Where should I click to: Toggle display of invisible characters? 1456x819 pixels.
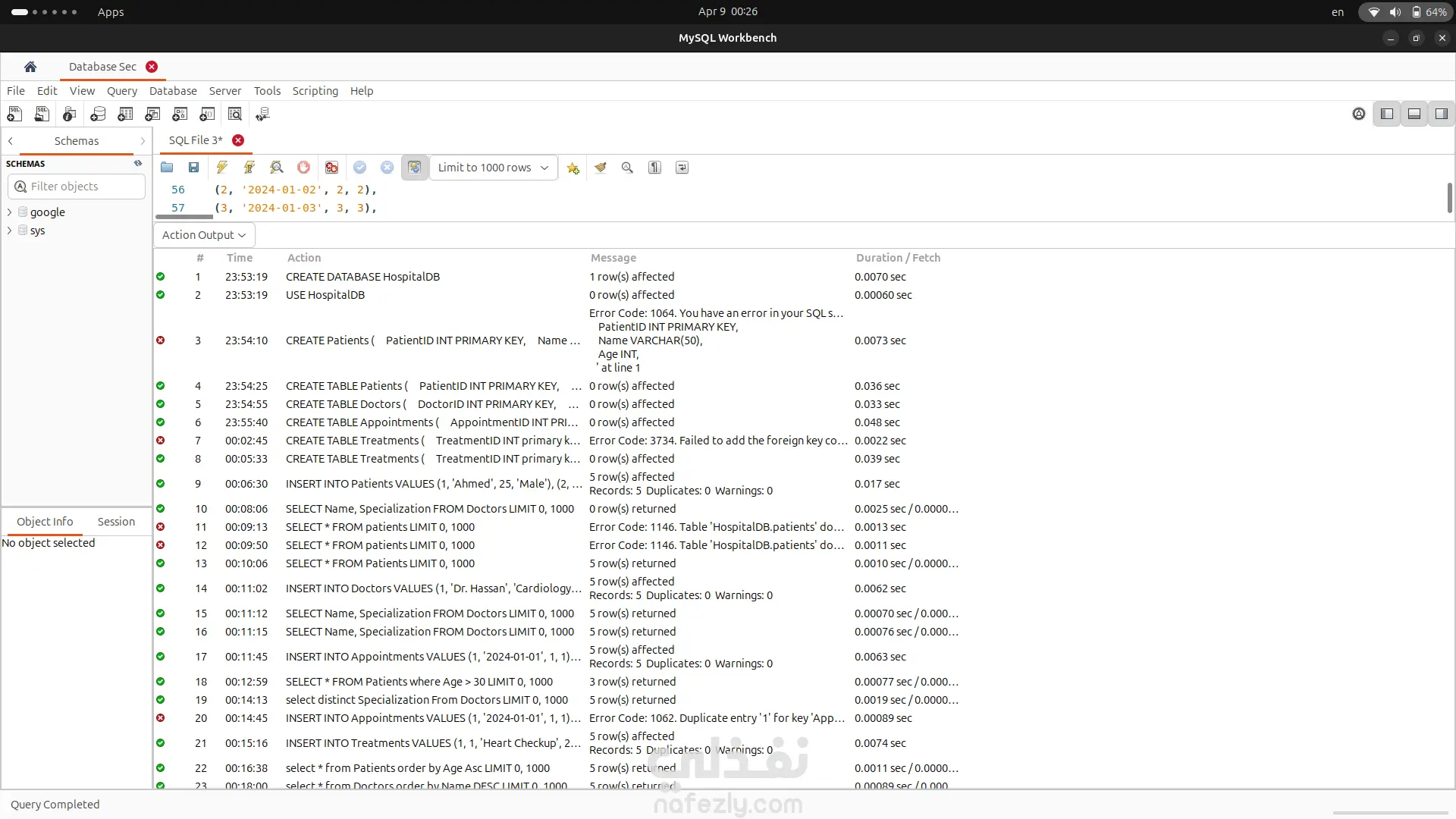tap(655, 168)
